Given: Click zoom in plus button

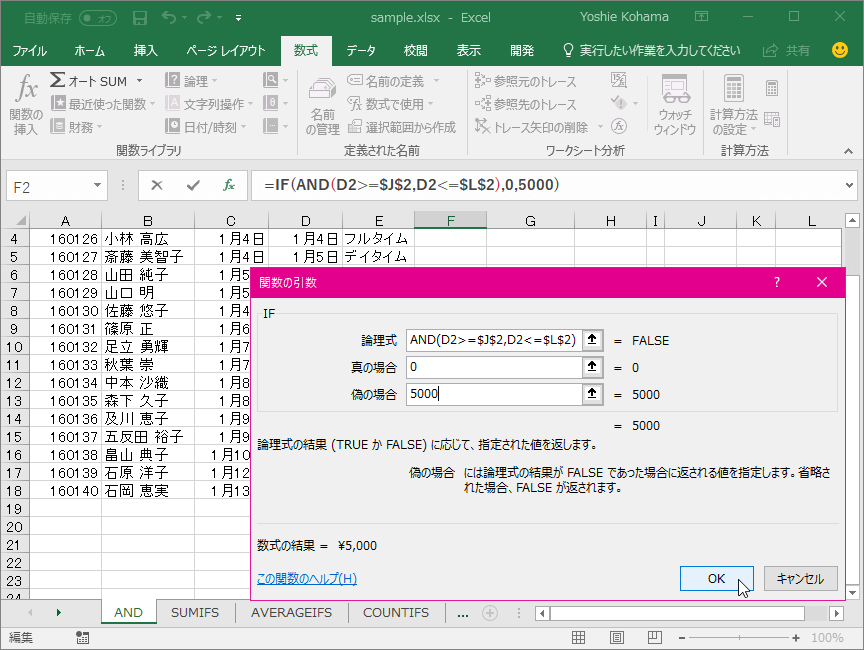Looking at the screenshot, I should [x=796, y=637].
